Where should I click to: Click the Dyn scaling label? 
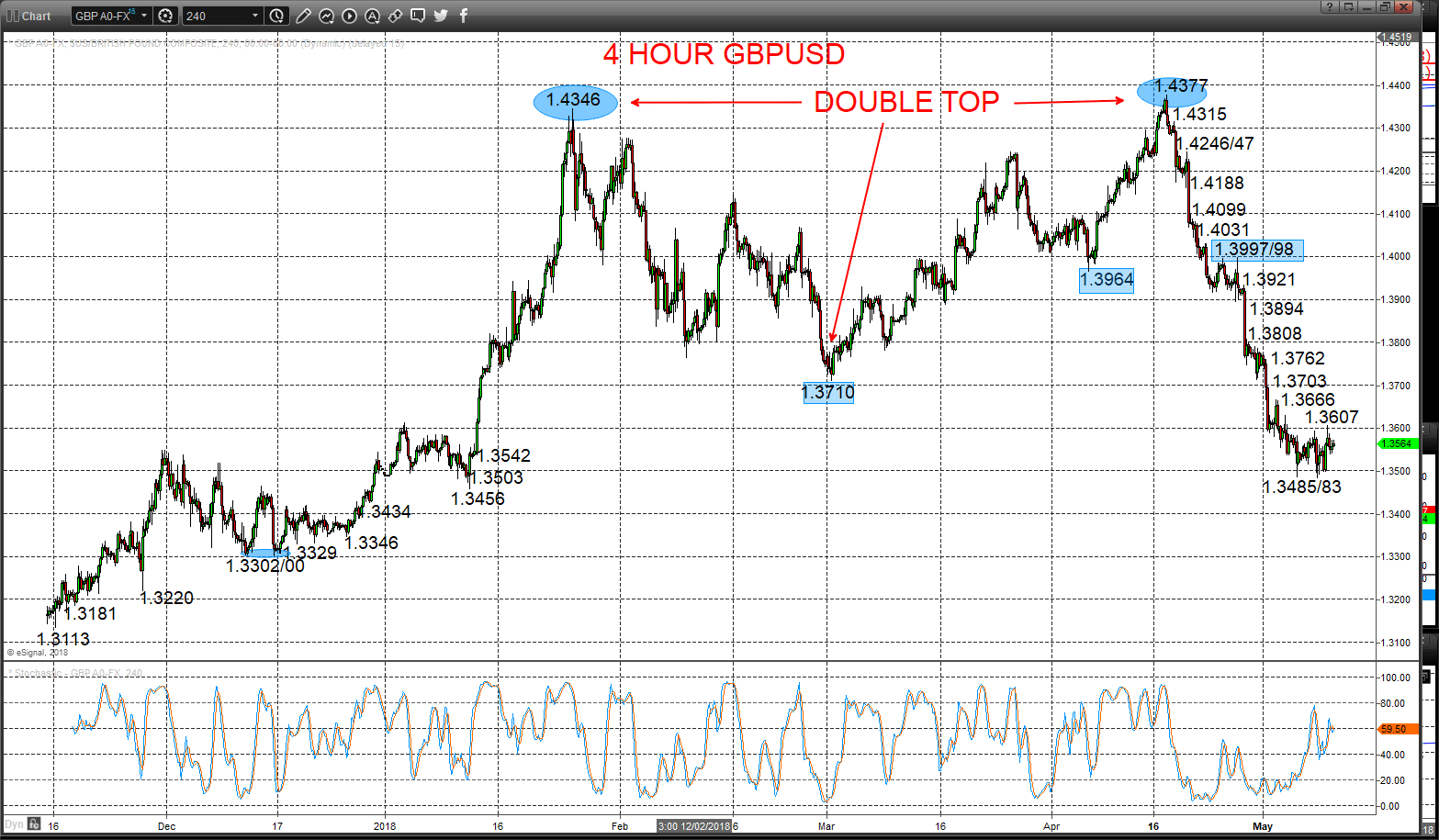(x=14, y=823)
